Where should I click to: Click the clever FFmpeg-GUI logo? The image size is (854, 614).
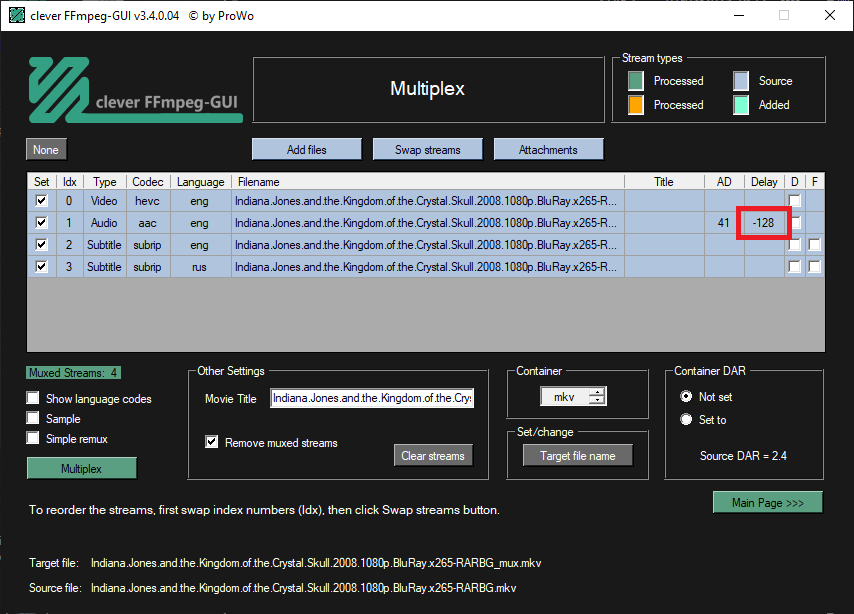point(134,90)
